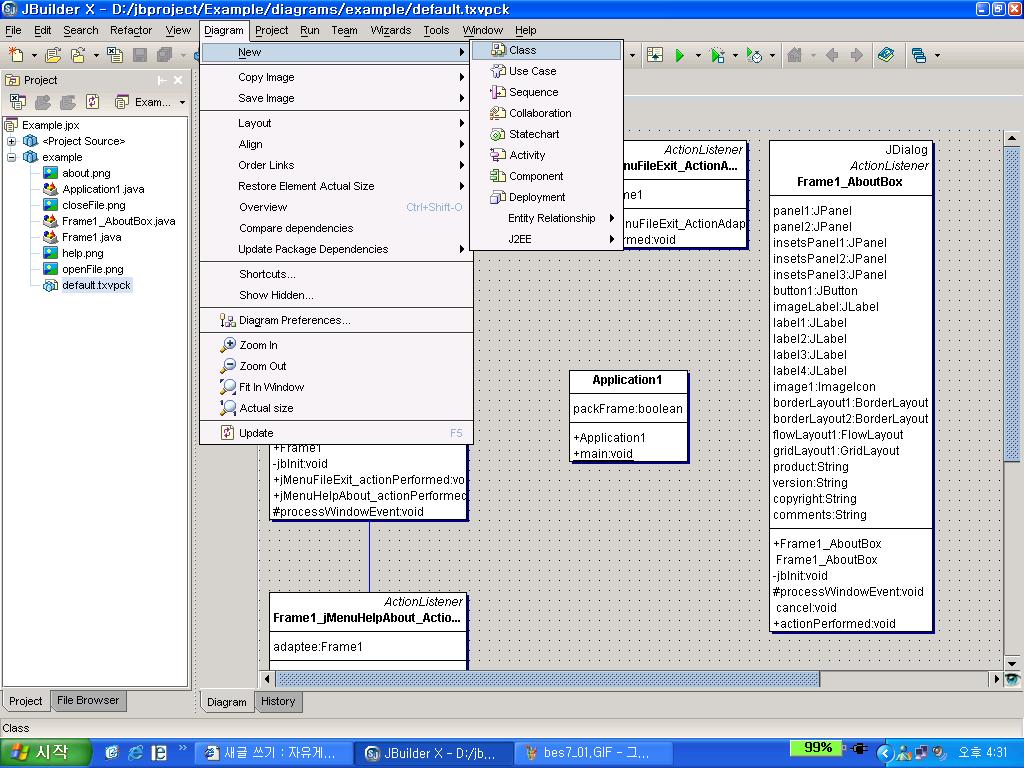Expand the Project Source tree node
This screenshot has height=768, width=1024.
(12, 141)
